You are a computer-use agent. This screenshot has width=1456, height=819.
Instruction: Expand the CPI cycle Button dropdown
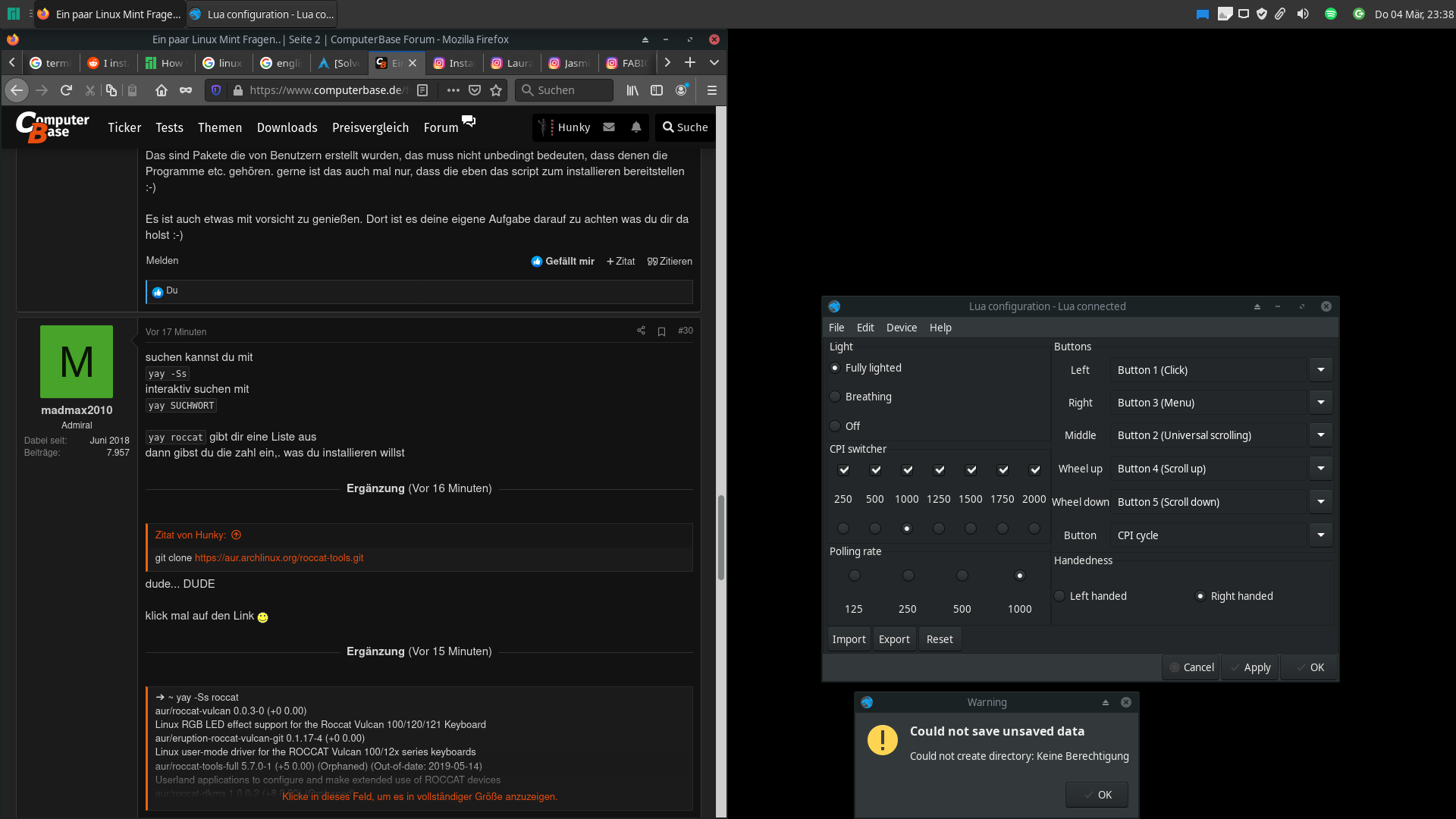1320,535
